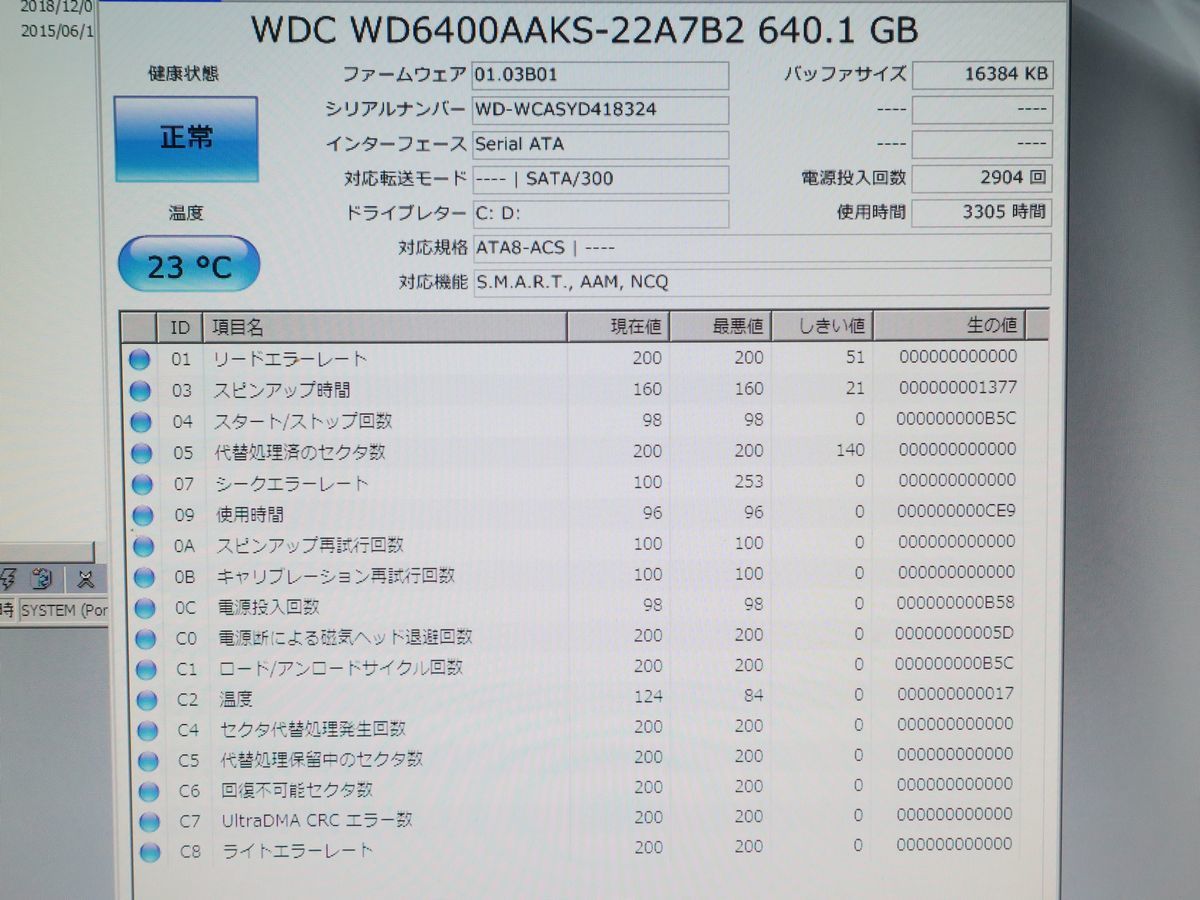The height and width of the screenshot is (900, 1200).
Task: Click the SYSTEM (Por status cell in background window
Action: (63, 610)
